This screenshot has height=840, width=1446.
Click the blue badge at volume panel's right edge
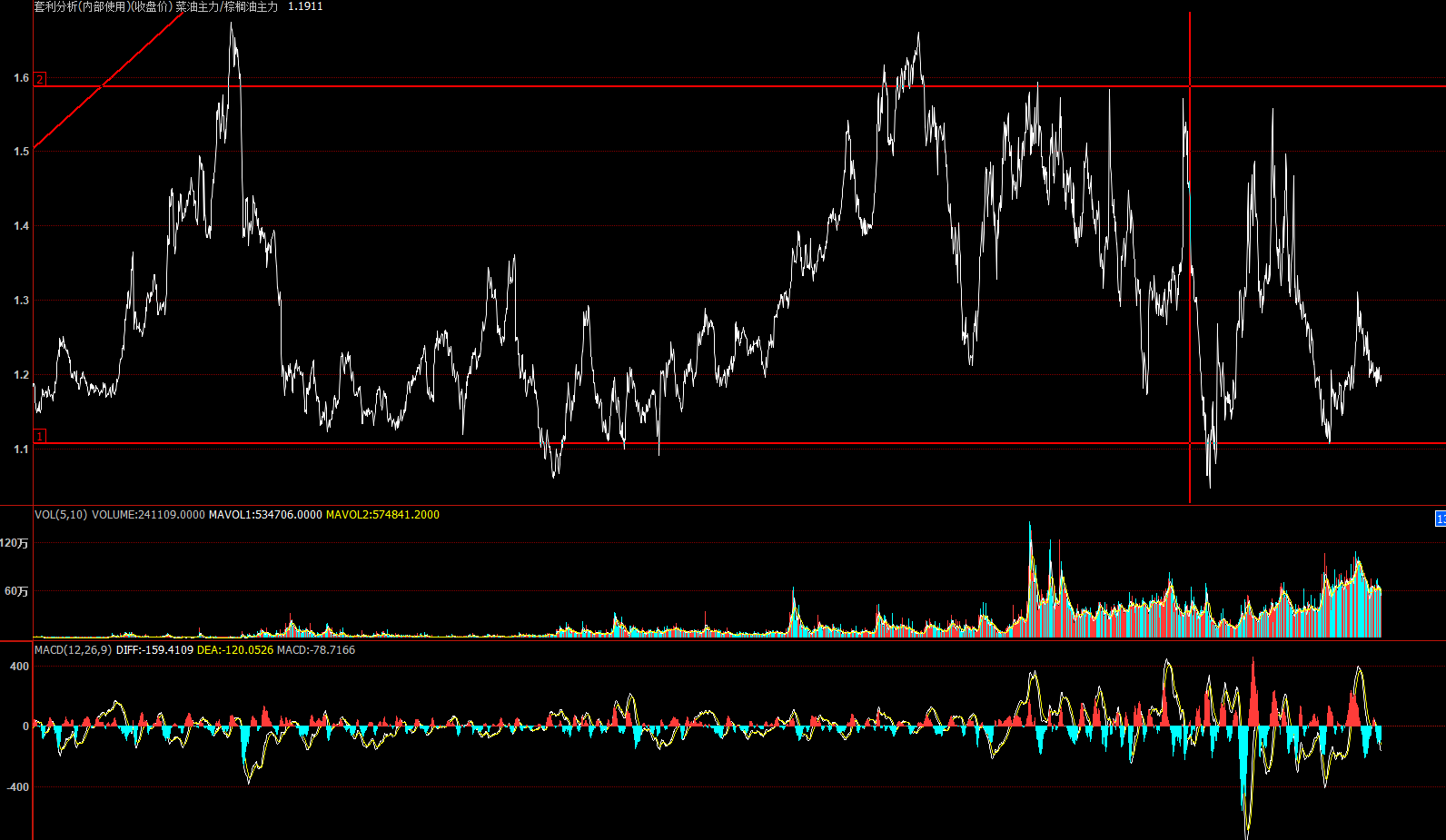click(1441, 519)
